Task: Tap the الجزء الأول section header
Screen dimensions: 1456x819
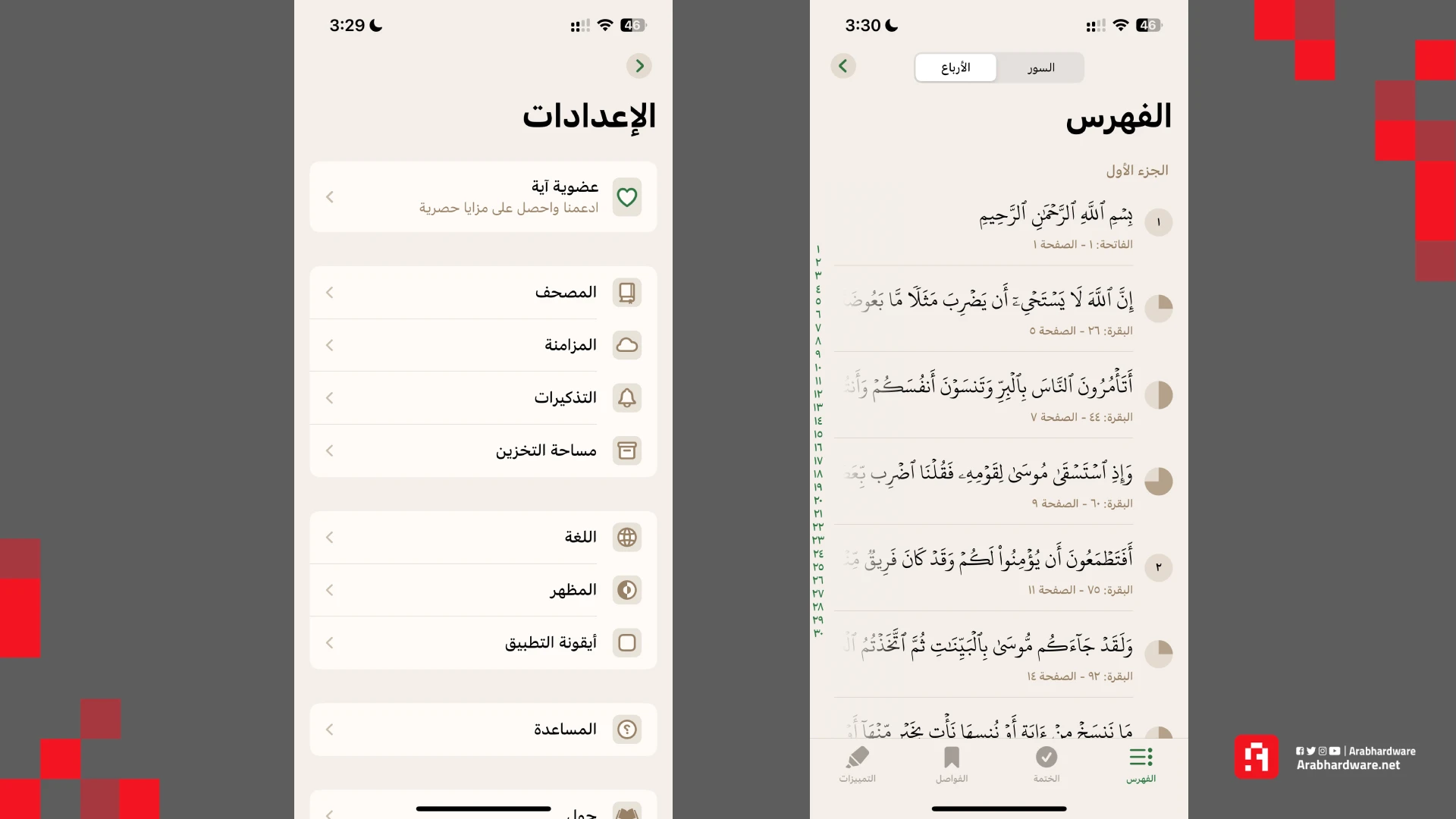Action: click(1137, 171)
